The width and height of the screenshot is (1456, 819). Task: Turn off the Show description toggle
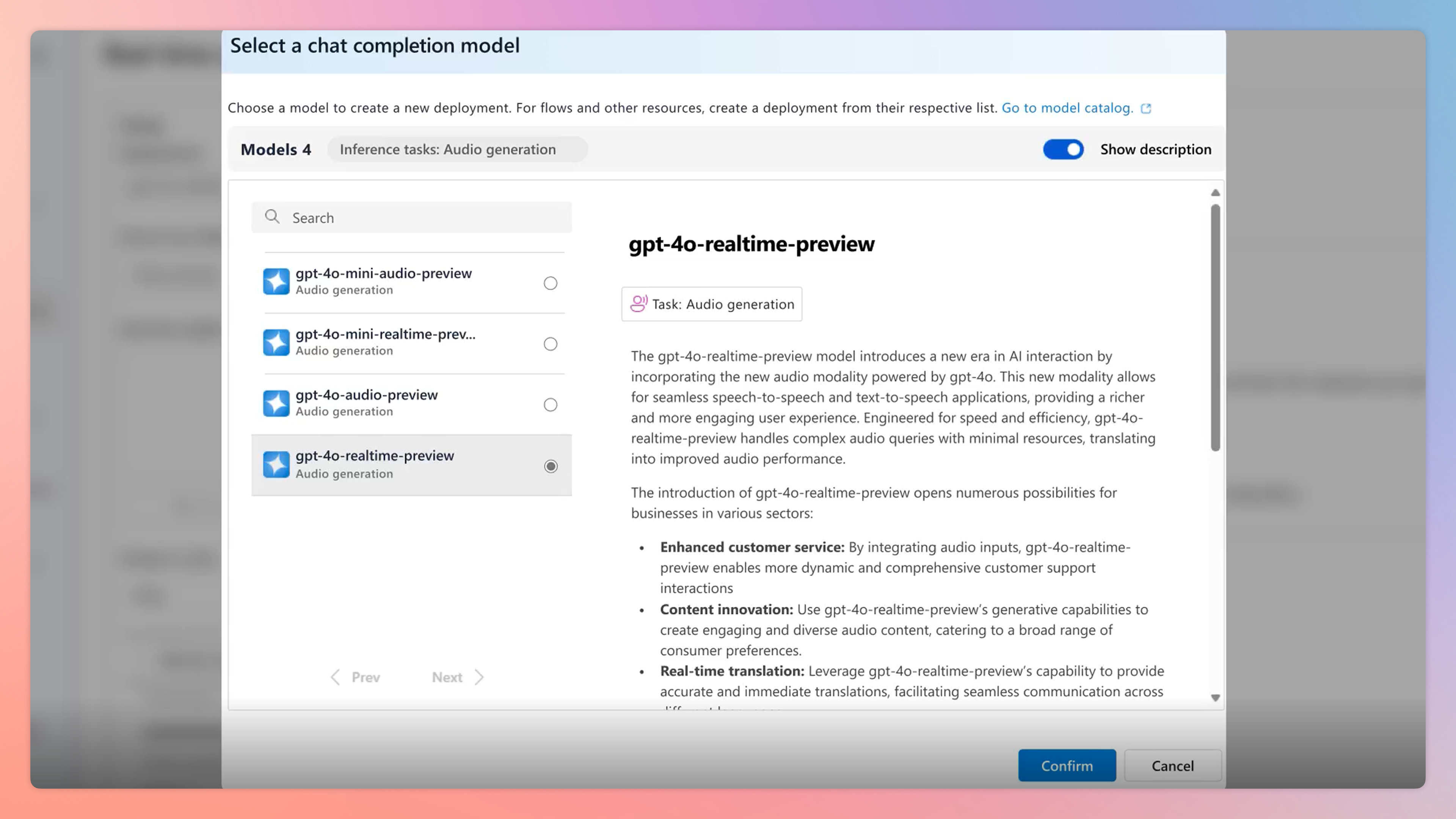(1063, 149)
